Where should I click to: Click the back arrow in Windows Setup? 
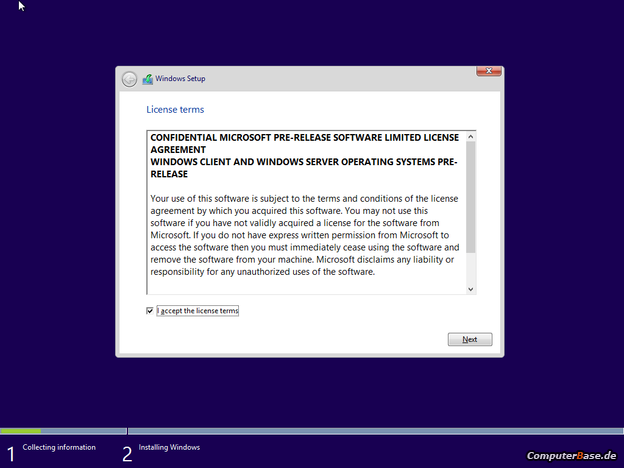129,79
